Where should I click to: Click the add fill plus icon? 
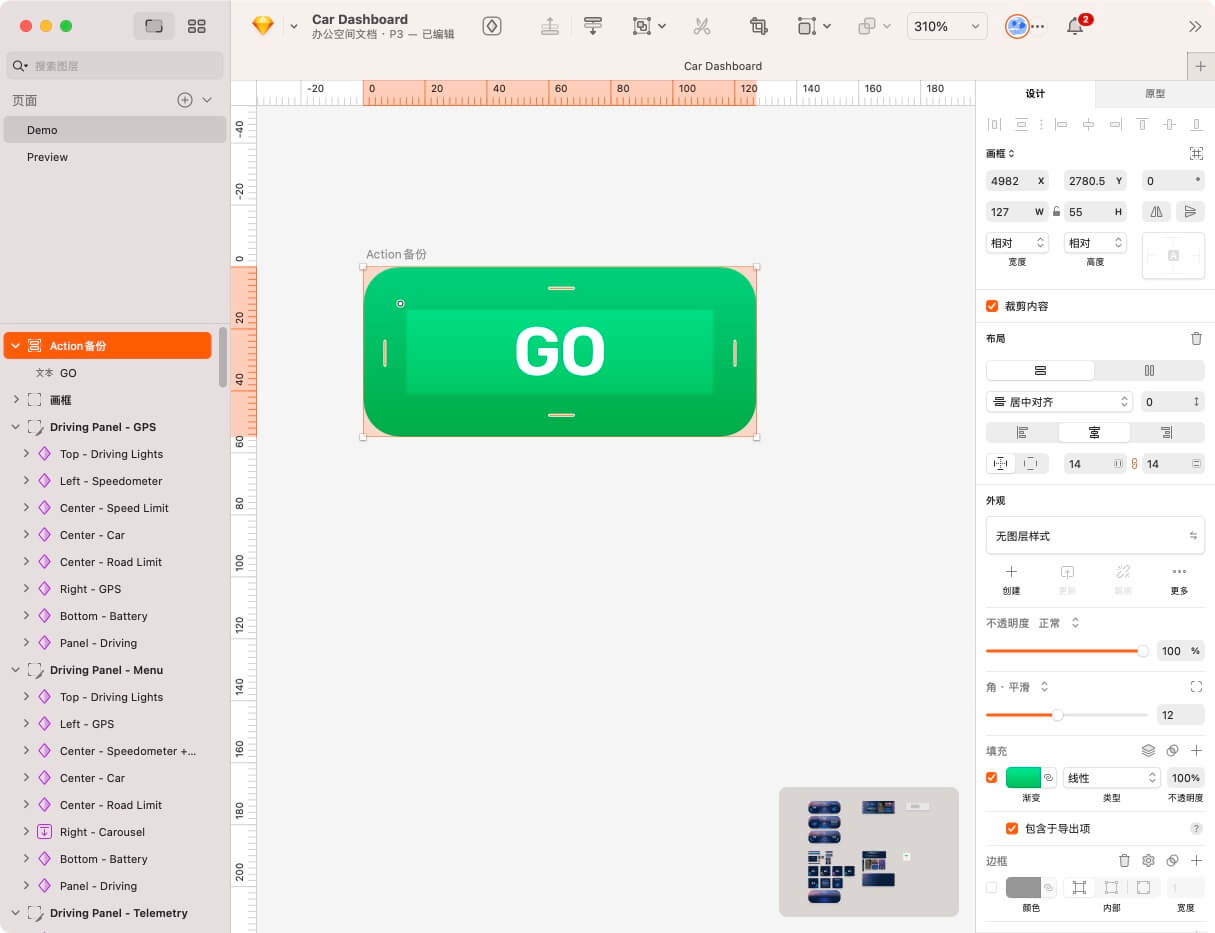click(x=1196, y=751)
